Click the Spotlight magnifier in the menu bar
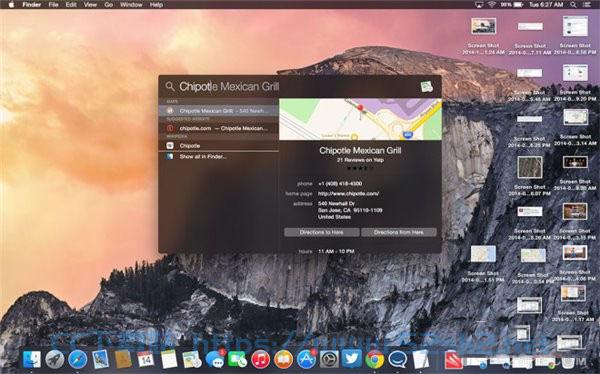 tap(573, 5)
